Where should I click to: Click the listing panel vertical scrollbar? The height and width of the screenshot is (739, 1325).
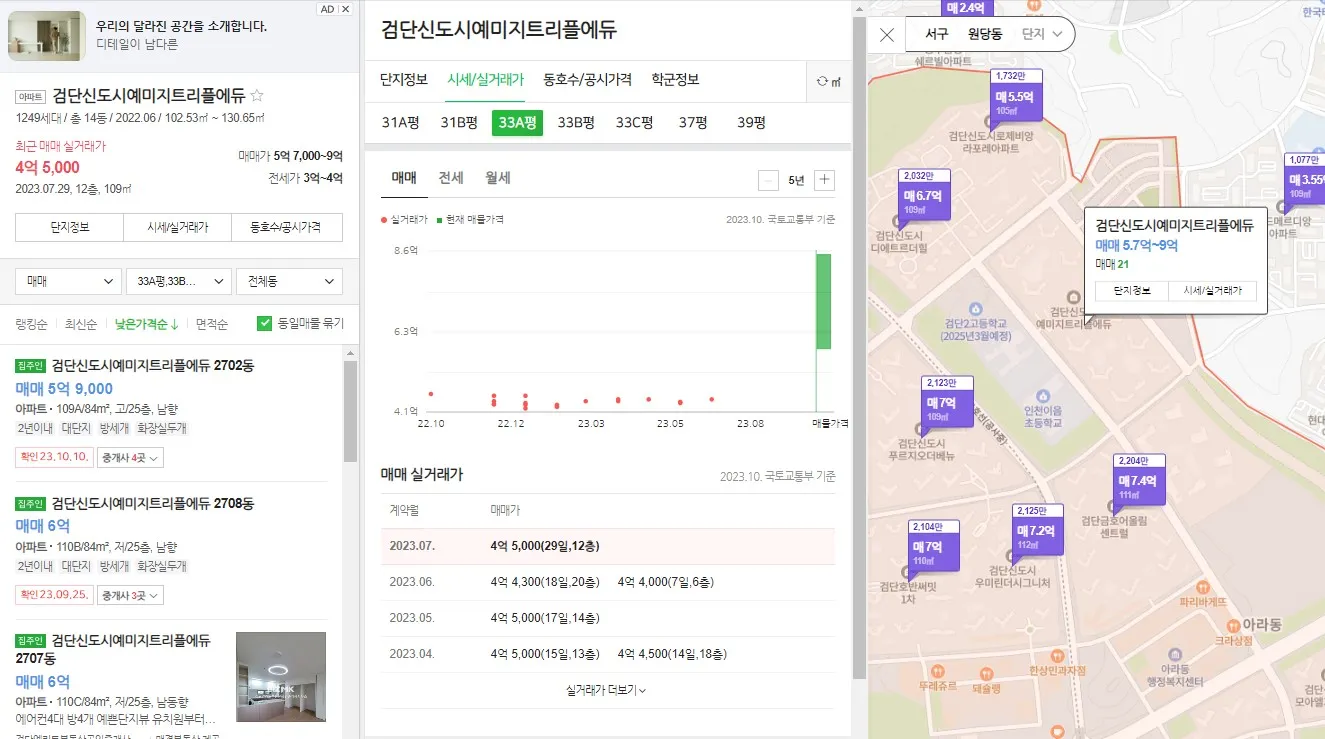(x=350, y=411)
